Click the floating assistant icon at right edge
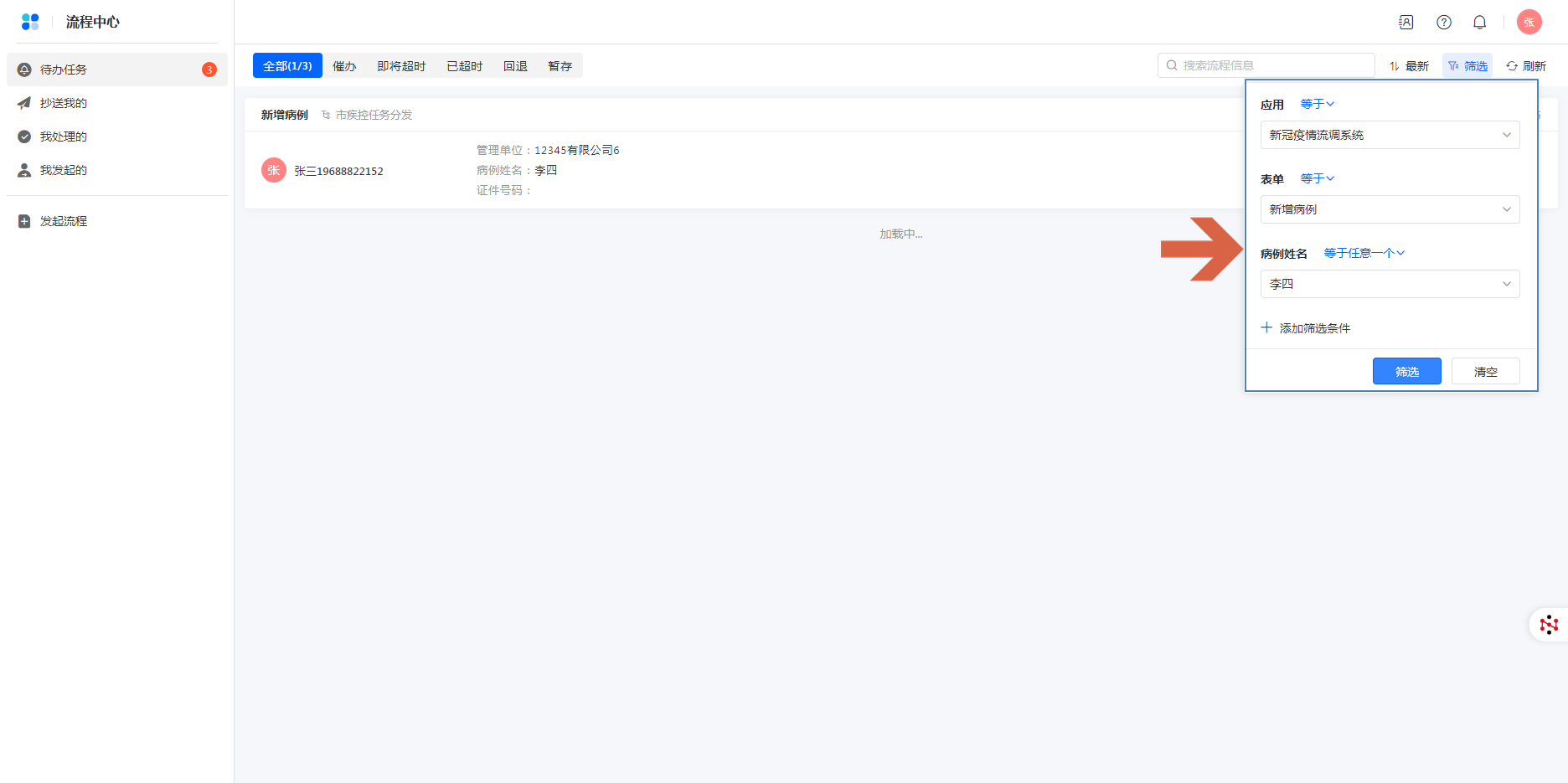The height and width of the screenshot is (783, 1568). [x=1549, y=625]
